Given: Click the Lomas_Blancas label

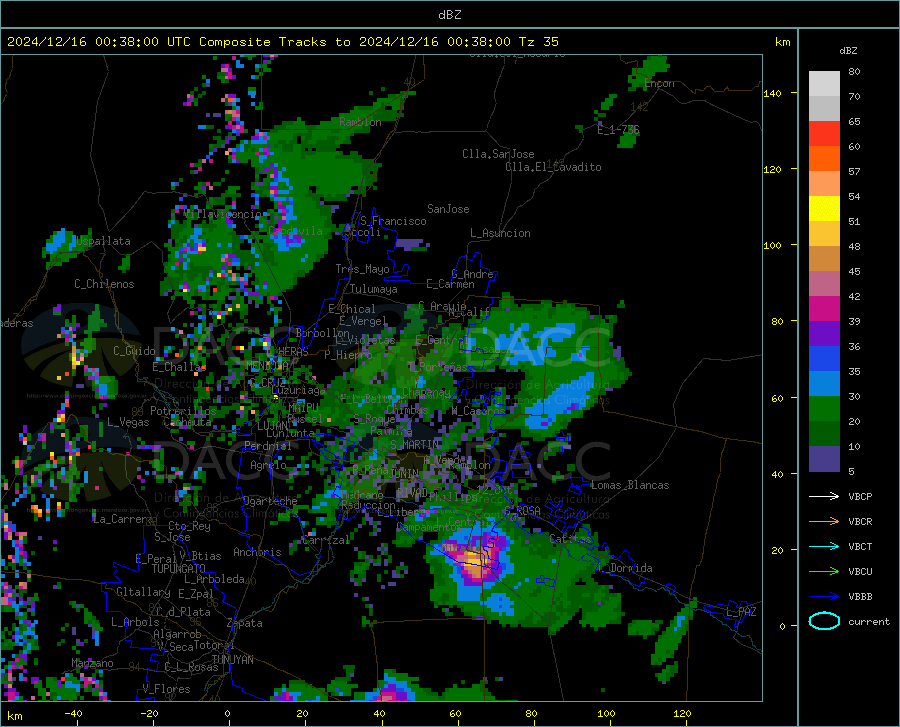Looking at the screenshot, I should tap(630, 485).
